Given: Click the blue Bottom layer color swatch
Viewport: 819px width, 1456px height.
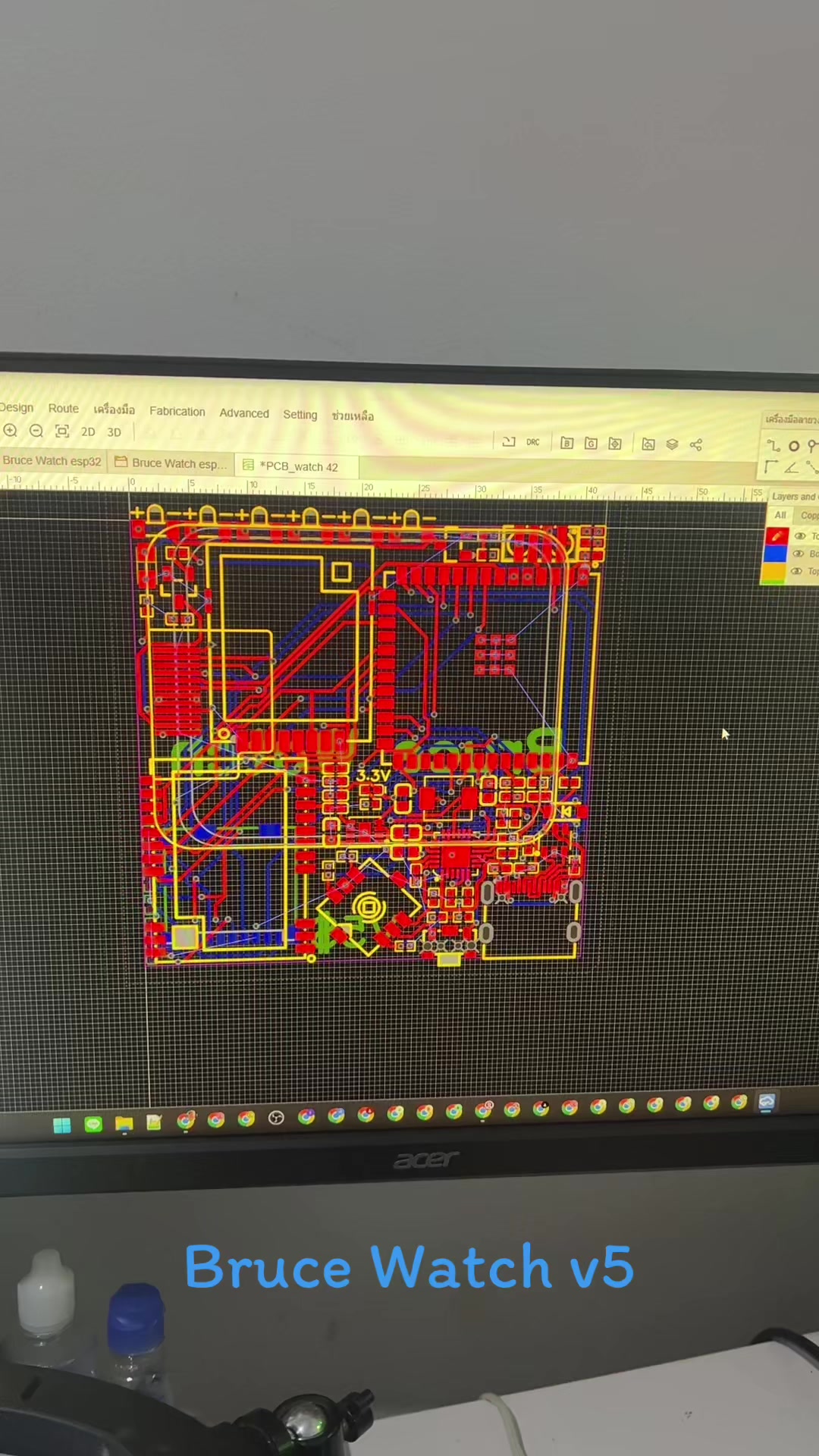Looking at the screenshot, I should 775,554.
